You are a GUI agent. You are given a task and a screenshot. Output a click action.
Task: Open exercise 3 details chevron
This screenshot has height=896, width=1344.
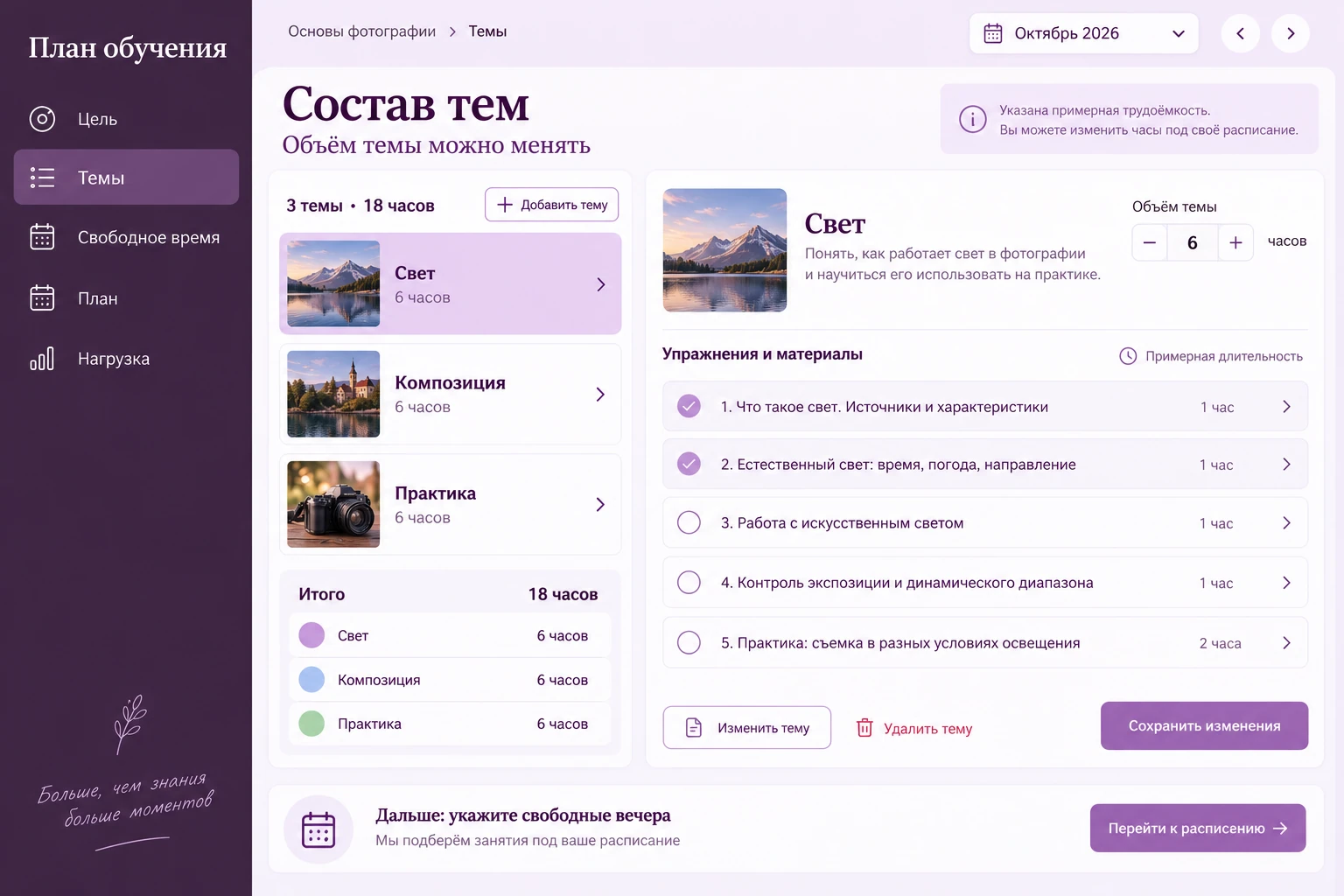pos(1286,522)
